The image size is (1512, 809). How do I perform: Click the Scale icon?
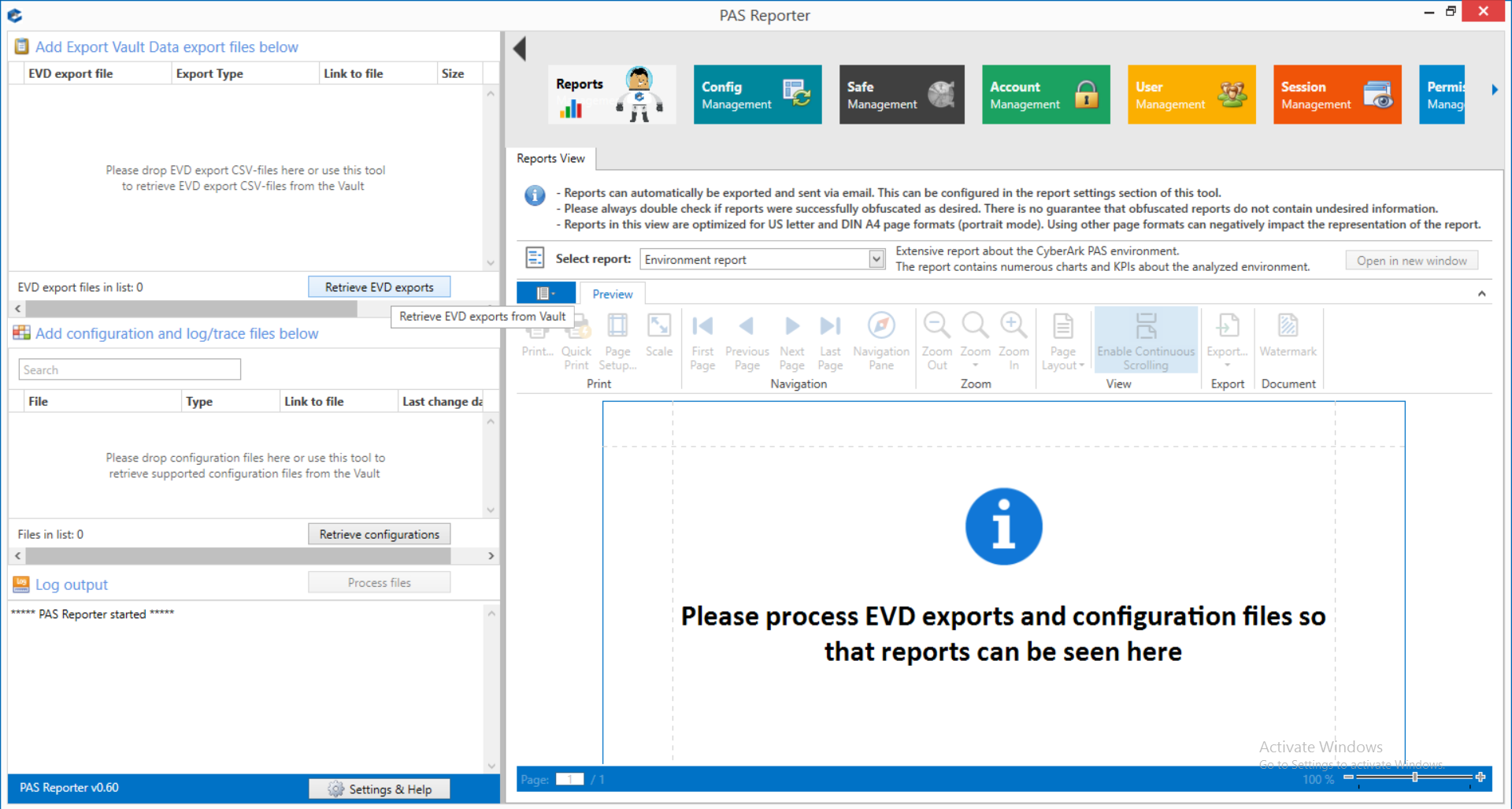click(659, 336)
